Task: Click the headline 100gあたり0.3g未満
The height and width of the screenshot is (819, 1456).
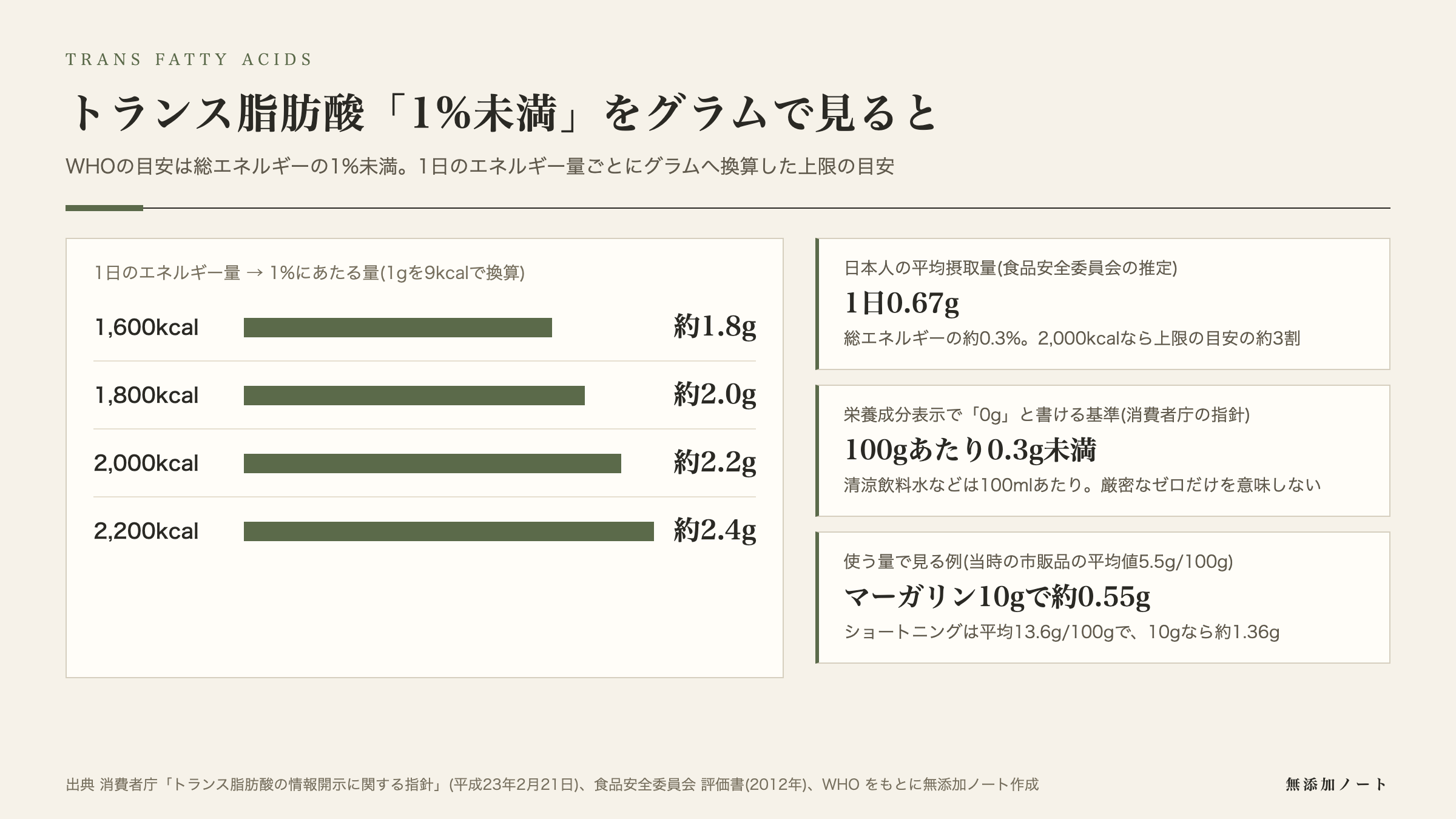Action: pyautogui.click(x=970, y=450)
